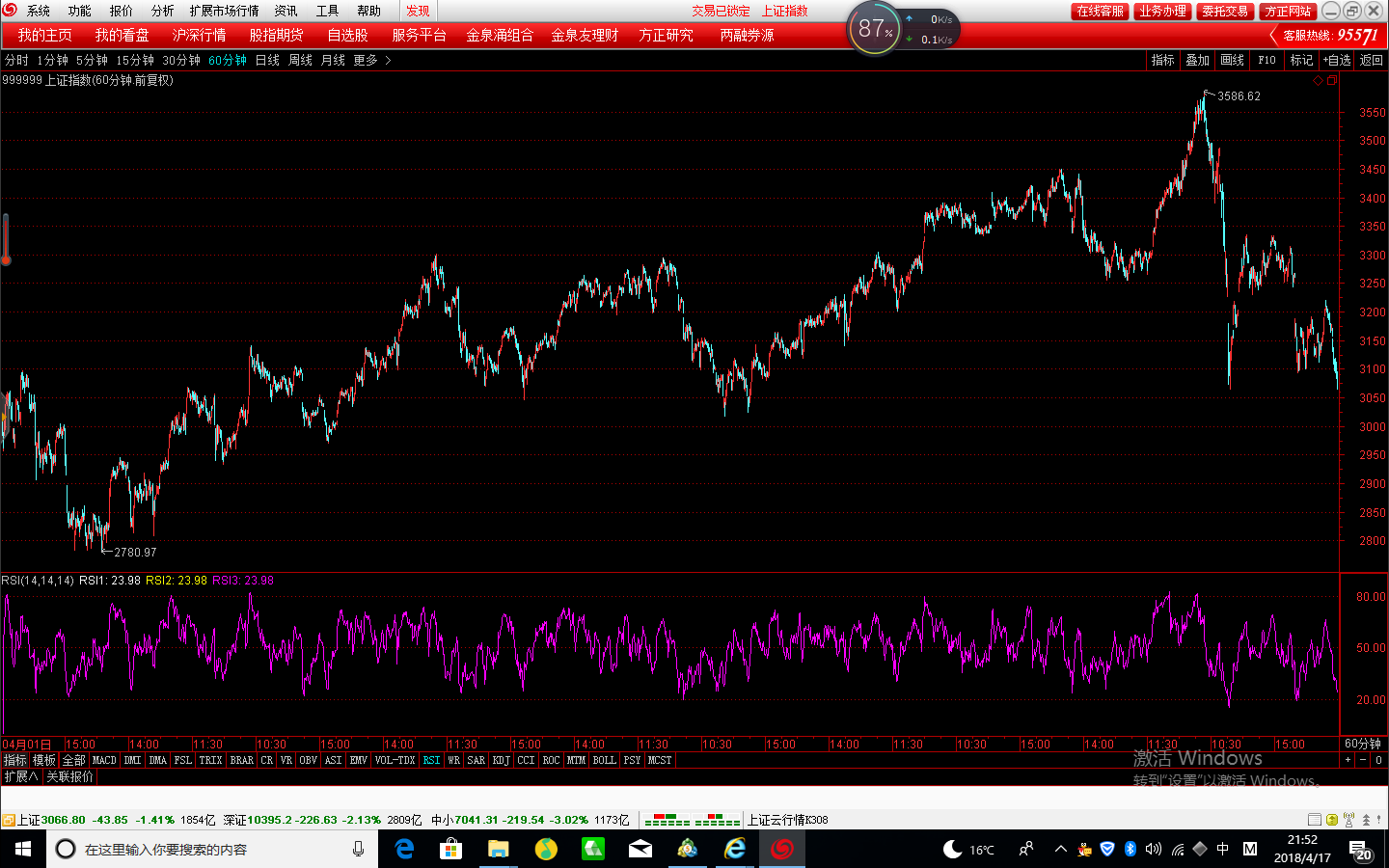Show hidden tray icons chevron
The height and width of the screenshot is (868, 1389).
pos(1060,849)
